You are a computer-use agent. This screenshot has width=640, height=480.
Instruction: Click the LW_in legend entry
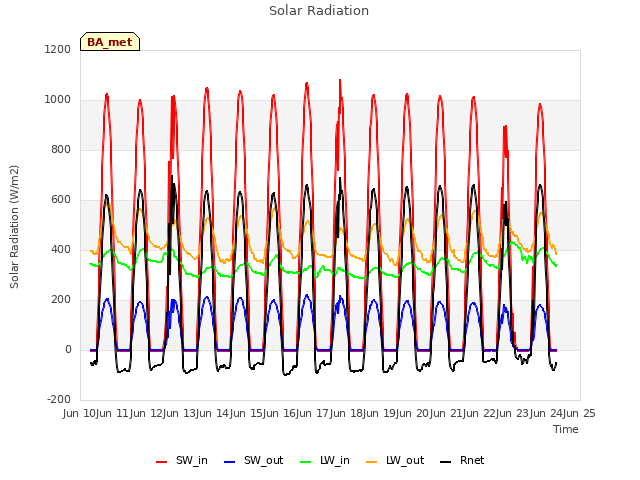click(x=325, y=460)
